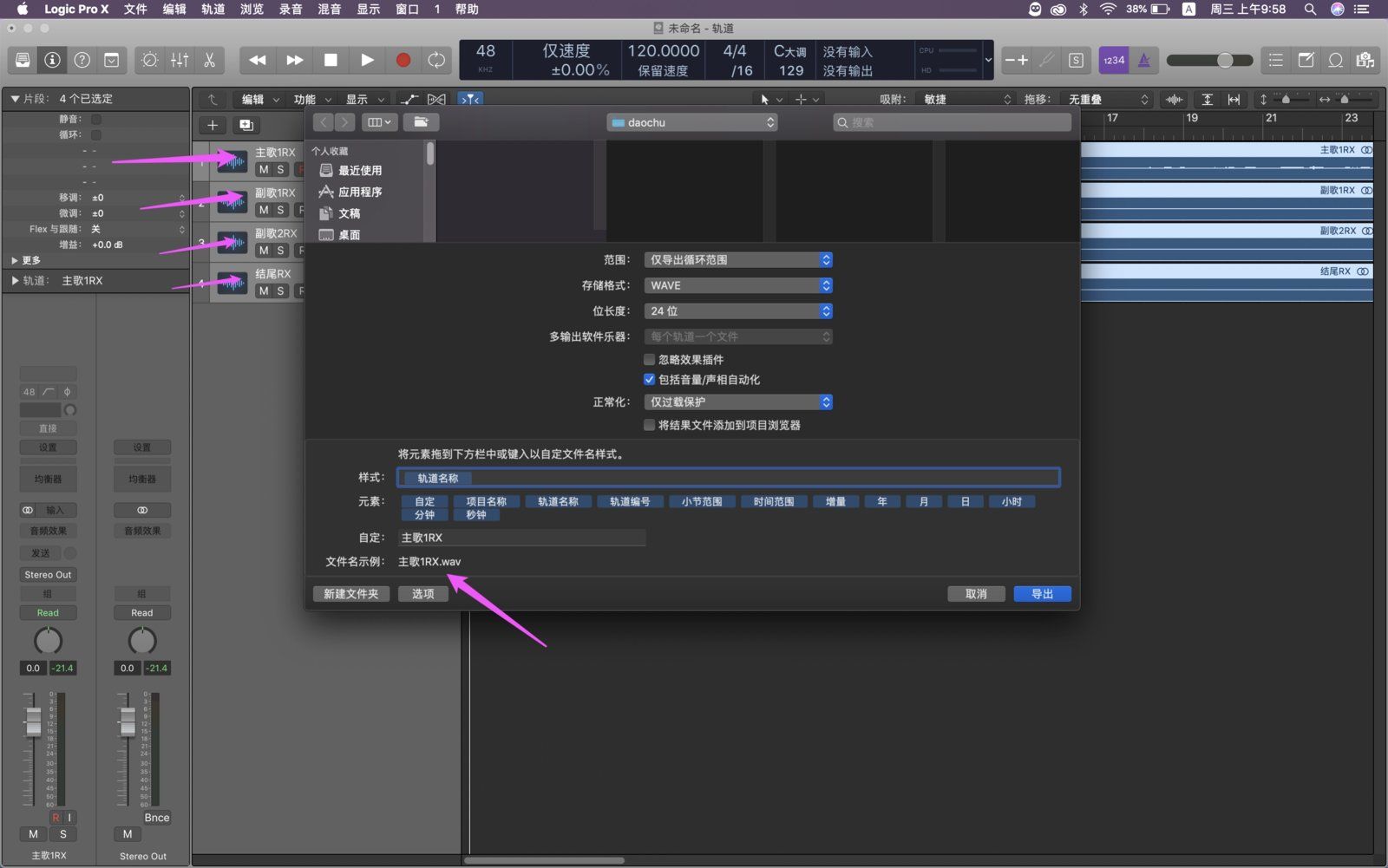Image resolution: width=1388 pixels, height=868 pixels.
Task: Open Quick Help question mark button
Action: pyautogui.click(x=82, y=60)
